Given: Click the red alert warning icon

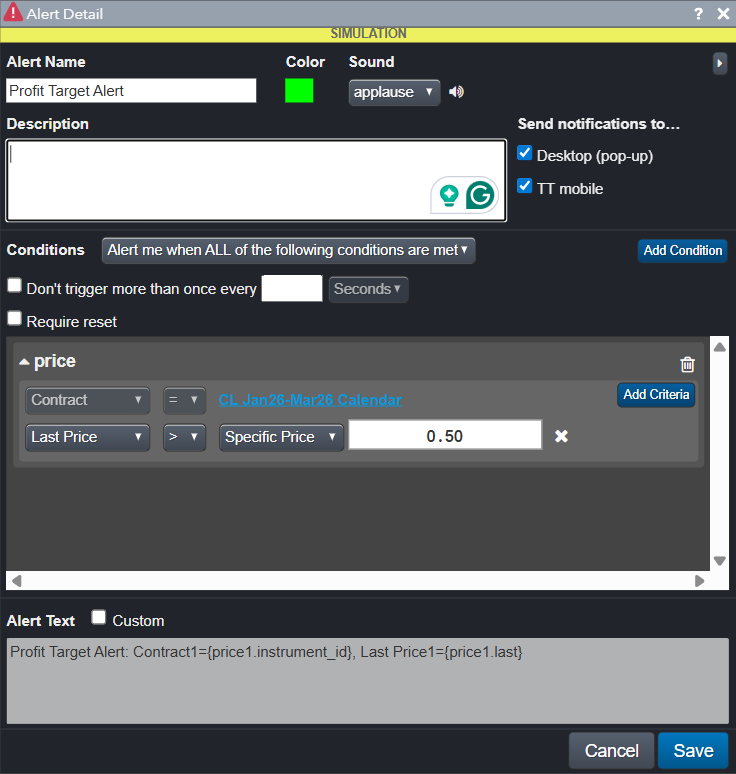Looking at the screenshot, I should tap(13, 14).
